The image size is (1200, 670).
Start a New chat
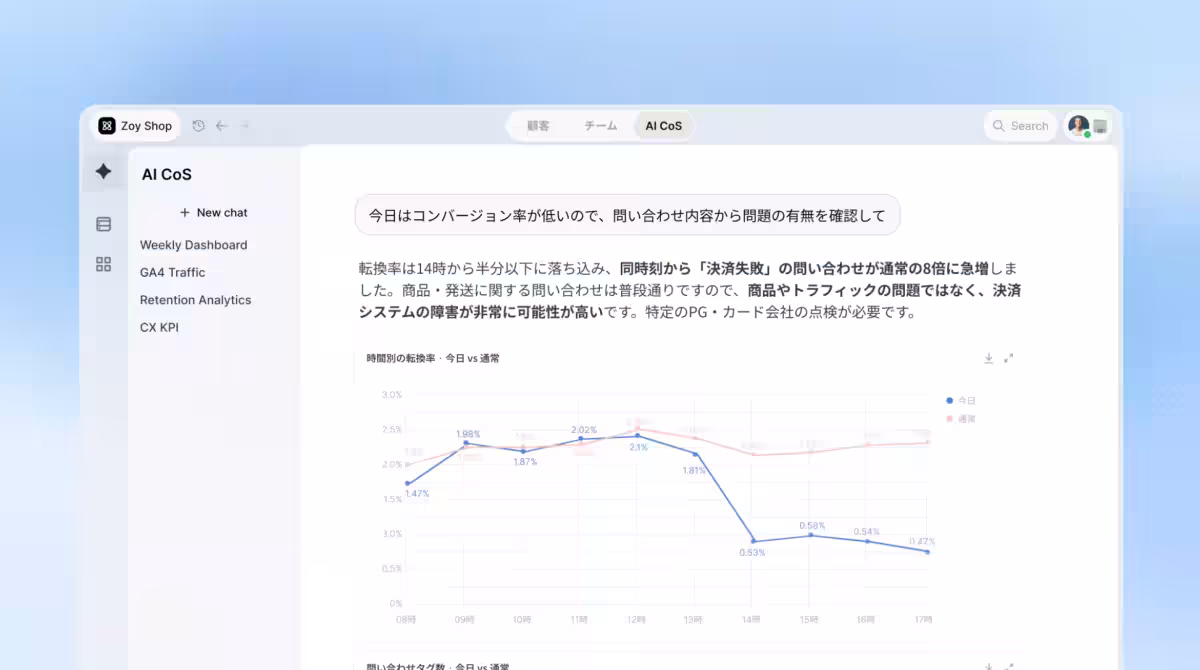(213, 213)
